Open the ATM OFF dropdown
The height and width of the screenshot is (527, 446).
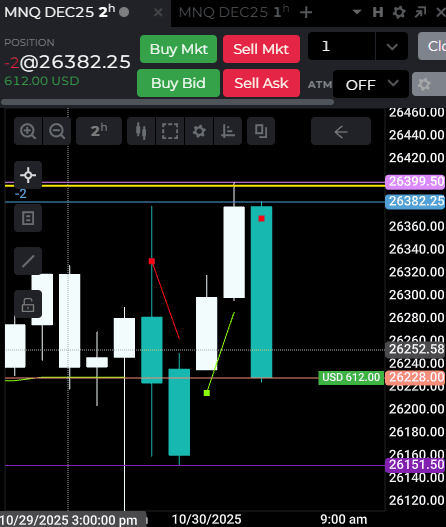click(x=371, y=84)
